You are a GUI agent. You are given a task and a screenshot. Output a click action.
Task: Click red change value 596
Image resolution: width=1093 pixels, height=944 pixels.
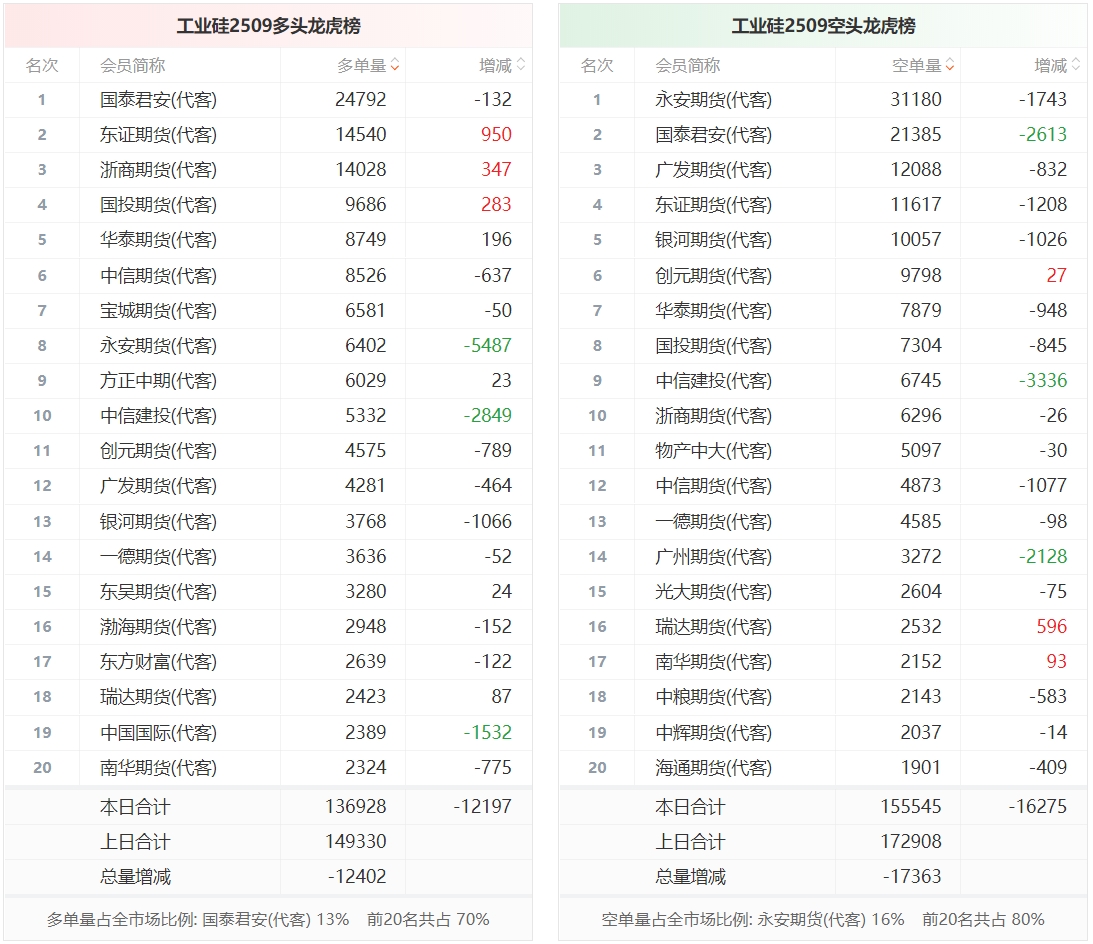click(x=1052, y=626)
